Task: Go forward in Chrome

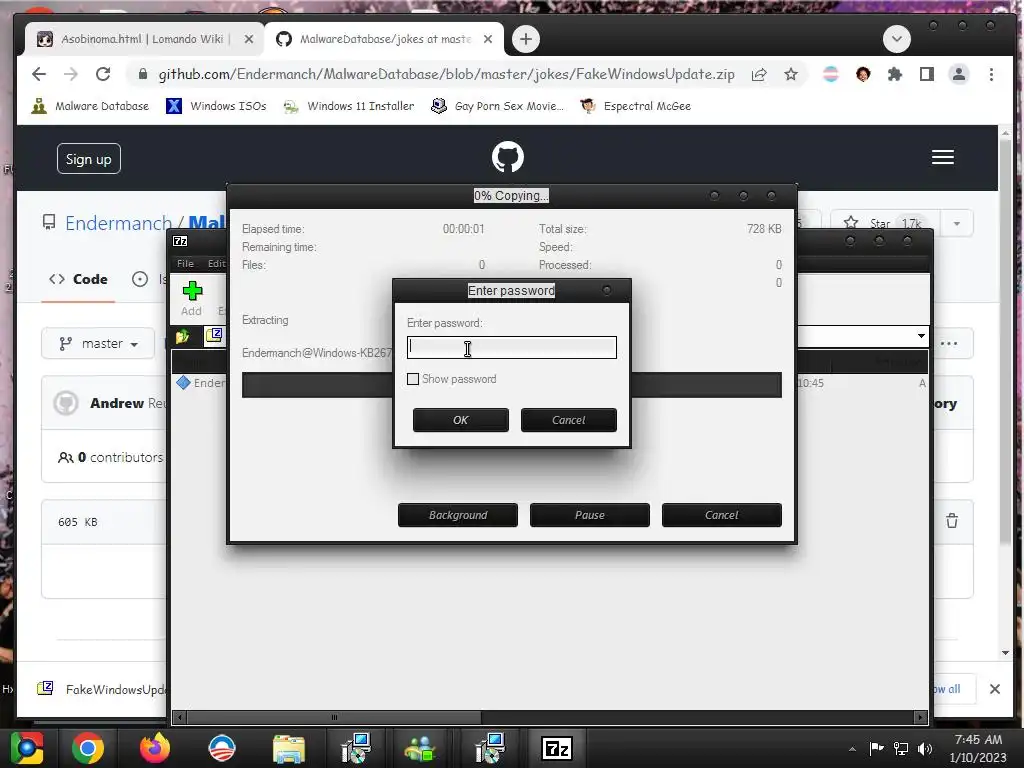Action: point(71,74)
